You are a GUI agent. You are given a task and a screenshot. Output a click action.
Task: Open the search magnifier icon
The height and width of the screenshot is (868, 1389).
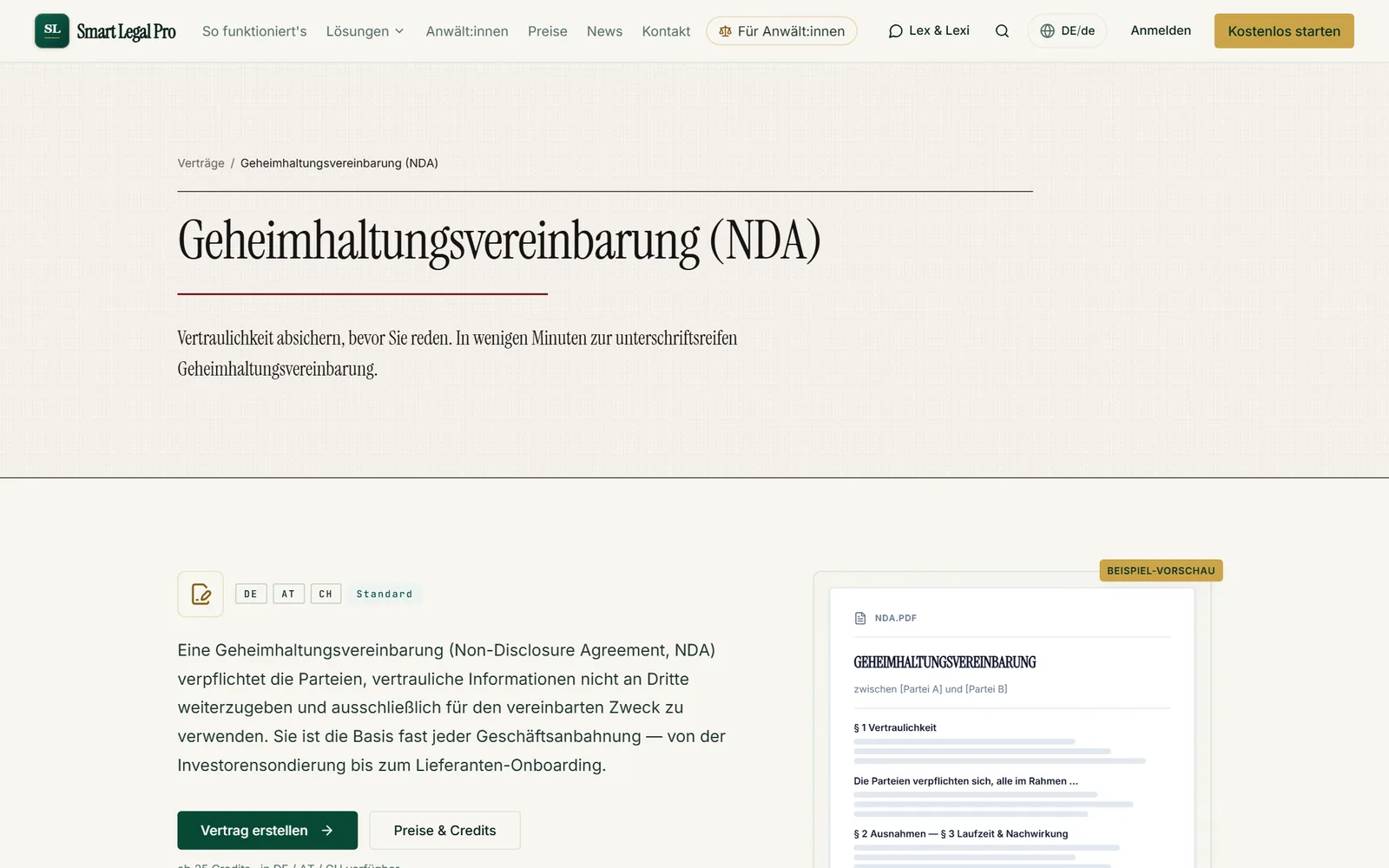point(1002,31)
